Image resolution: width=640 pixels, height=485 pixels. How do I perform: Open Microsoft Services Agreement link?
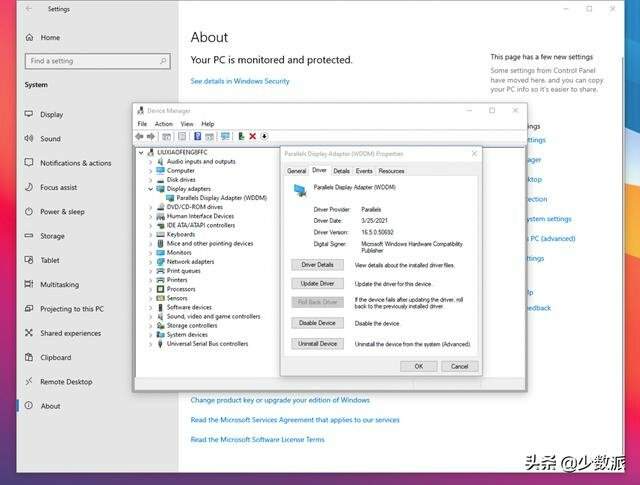click(295, 420)
